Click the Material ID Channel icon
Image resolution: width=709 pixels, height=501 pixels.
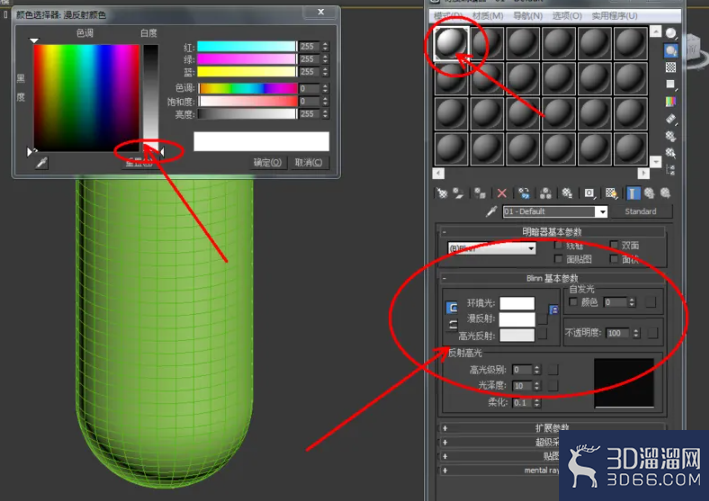pos(589,194)
